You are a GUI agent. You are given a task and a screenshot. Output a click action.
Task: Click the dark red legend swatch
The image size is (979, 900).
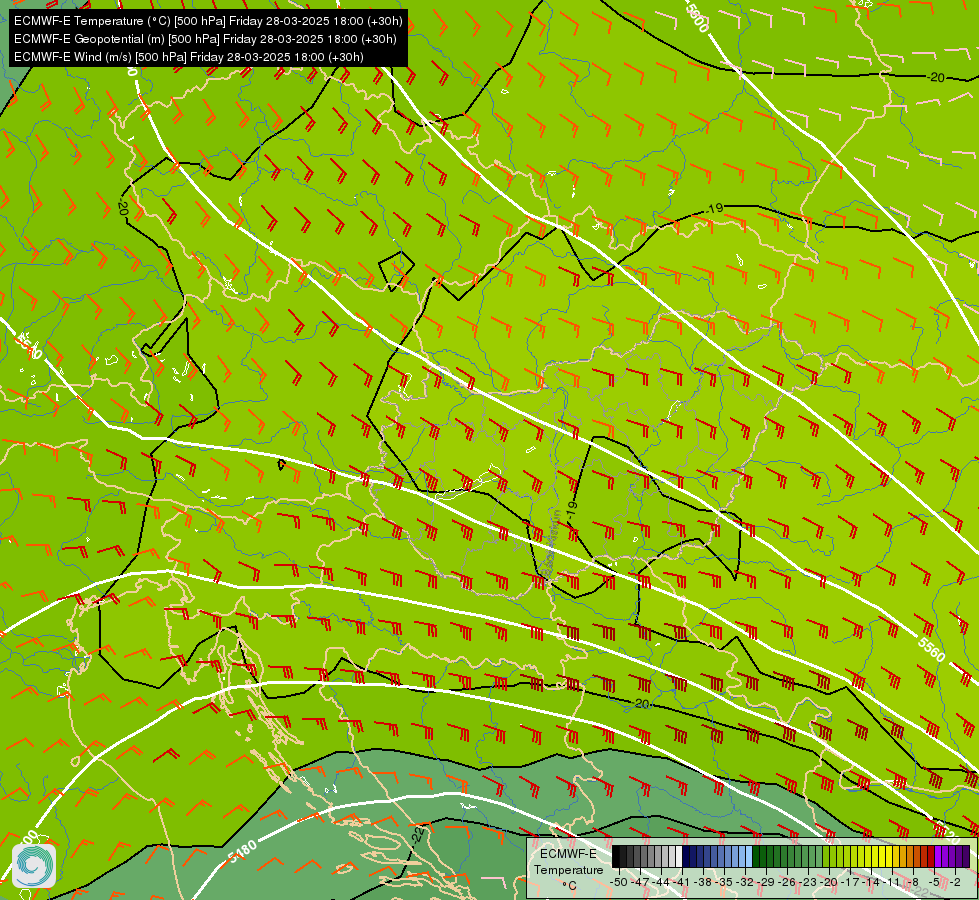pyautogui.click(x=931, y=856)
